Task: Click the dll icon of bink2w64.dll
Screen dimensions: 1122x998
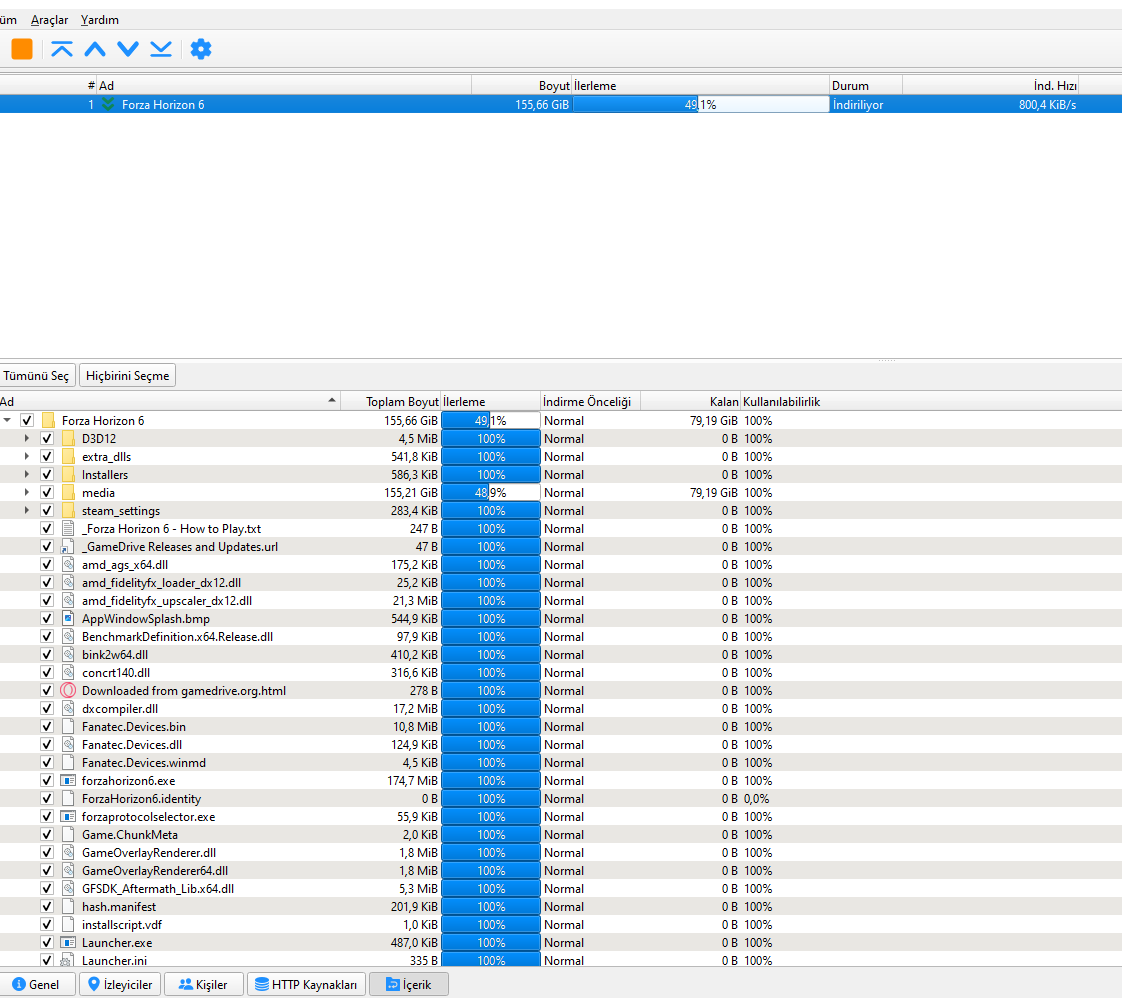Action: 69,655
